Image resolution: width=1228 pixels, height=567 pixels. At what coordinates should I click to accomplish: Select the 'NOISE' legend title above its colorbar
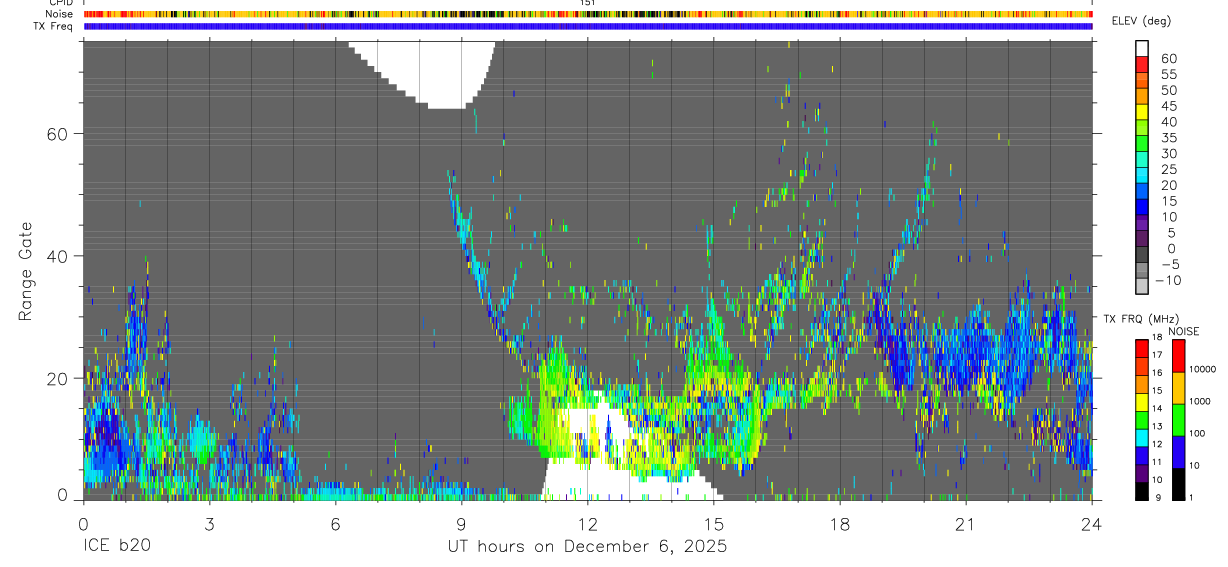[1183, 331]
